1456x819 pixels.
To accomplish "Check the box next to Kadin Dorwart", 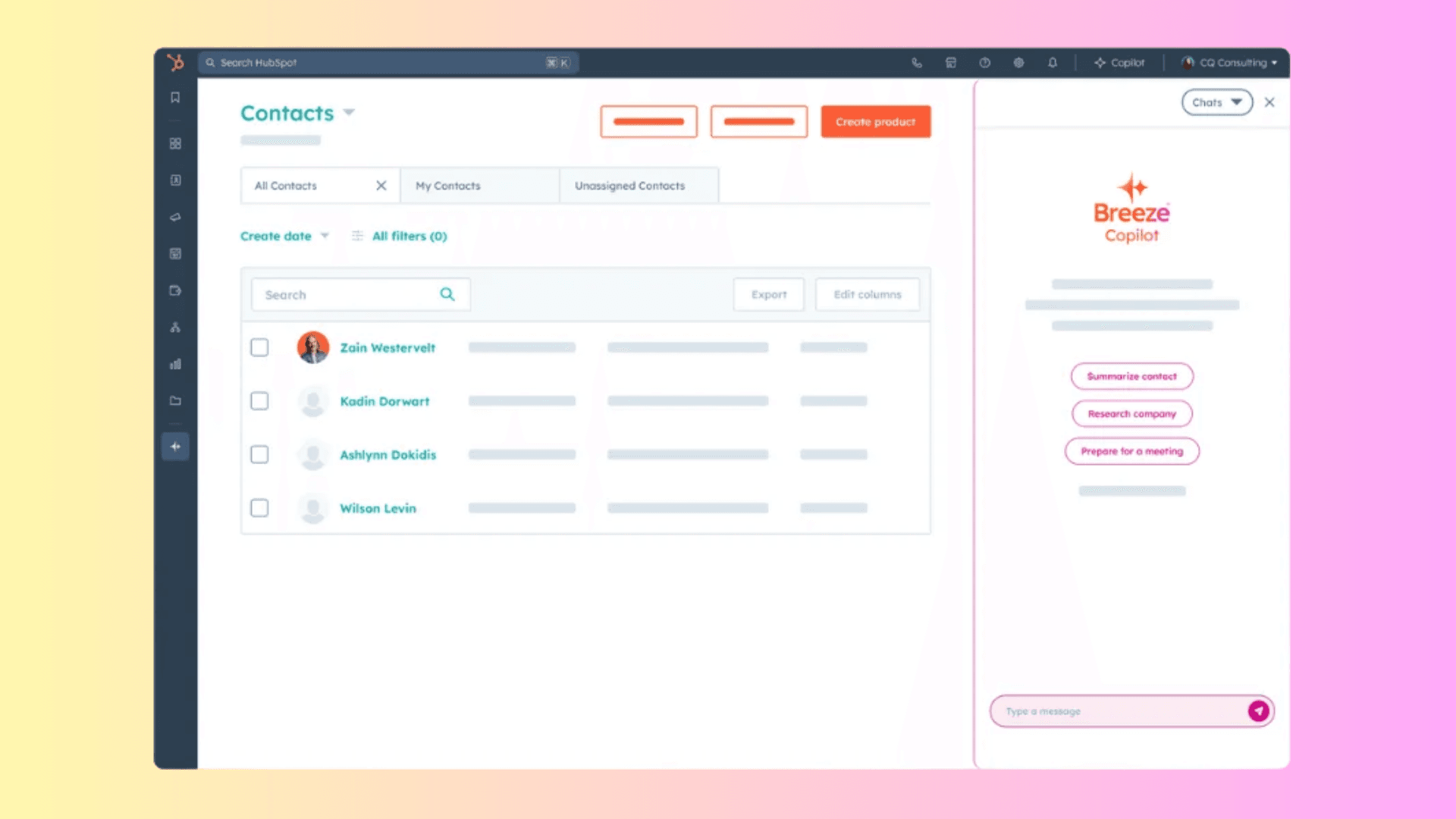I will (259, 400).
